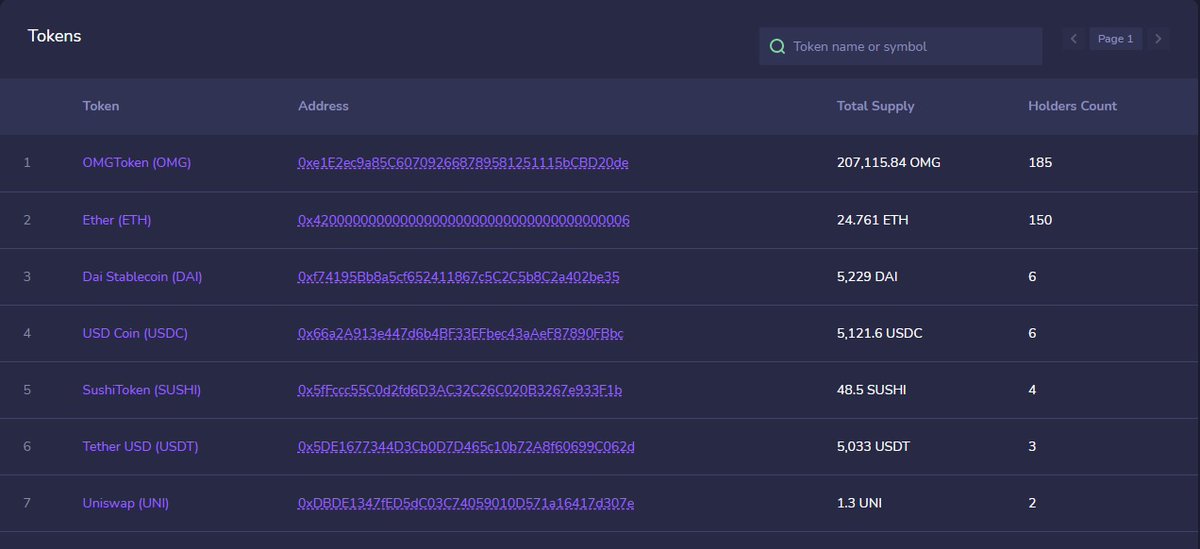Open Tether USD (USDT) token link
Viewport: 1200px width, 549px height.
click(x=140, y=447)
